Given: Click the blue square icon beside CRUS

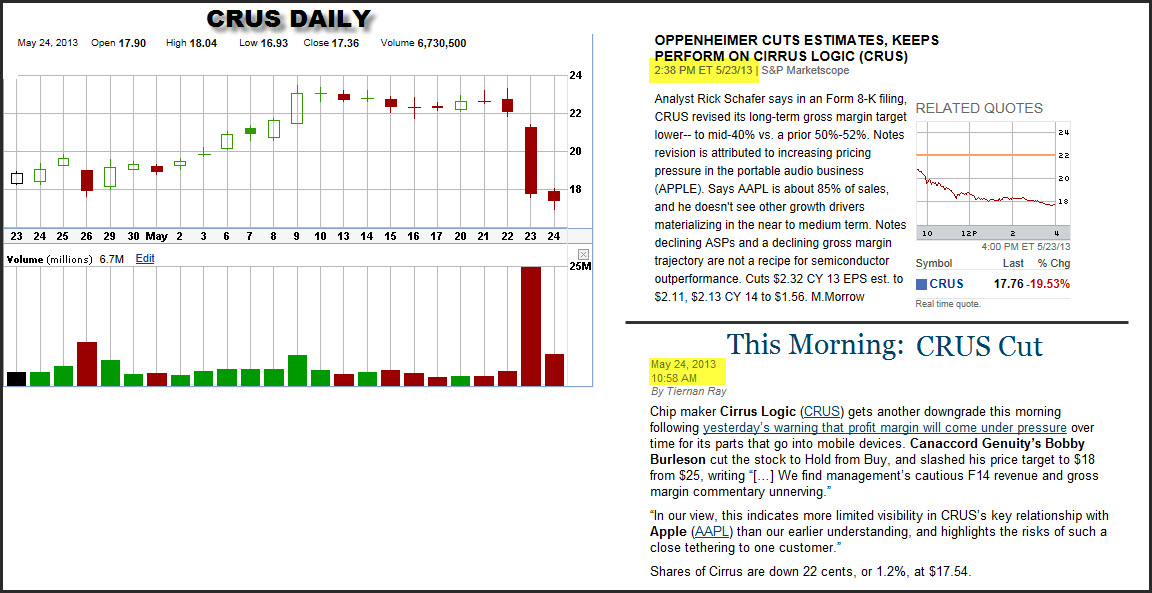Looking at the screenshot, I should 921,284.
